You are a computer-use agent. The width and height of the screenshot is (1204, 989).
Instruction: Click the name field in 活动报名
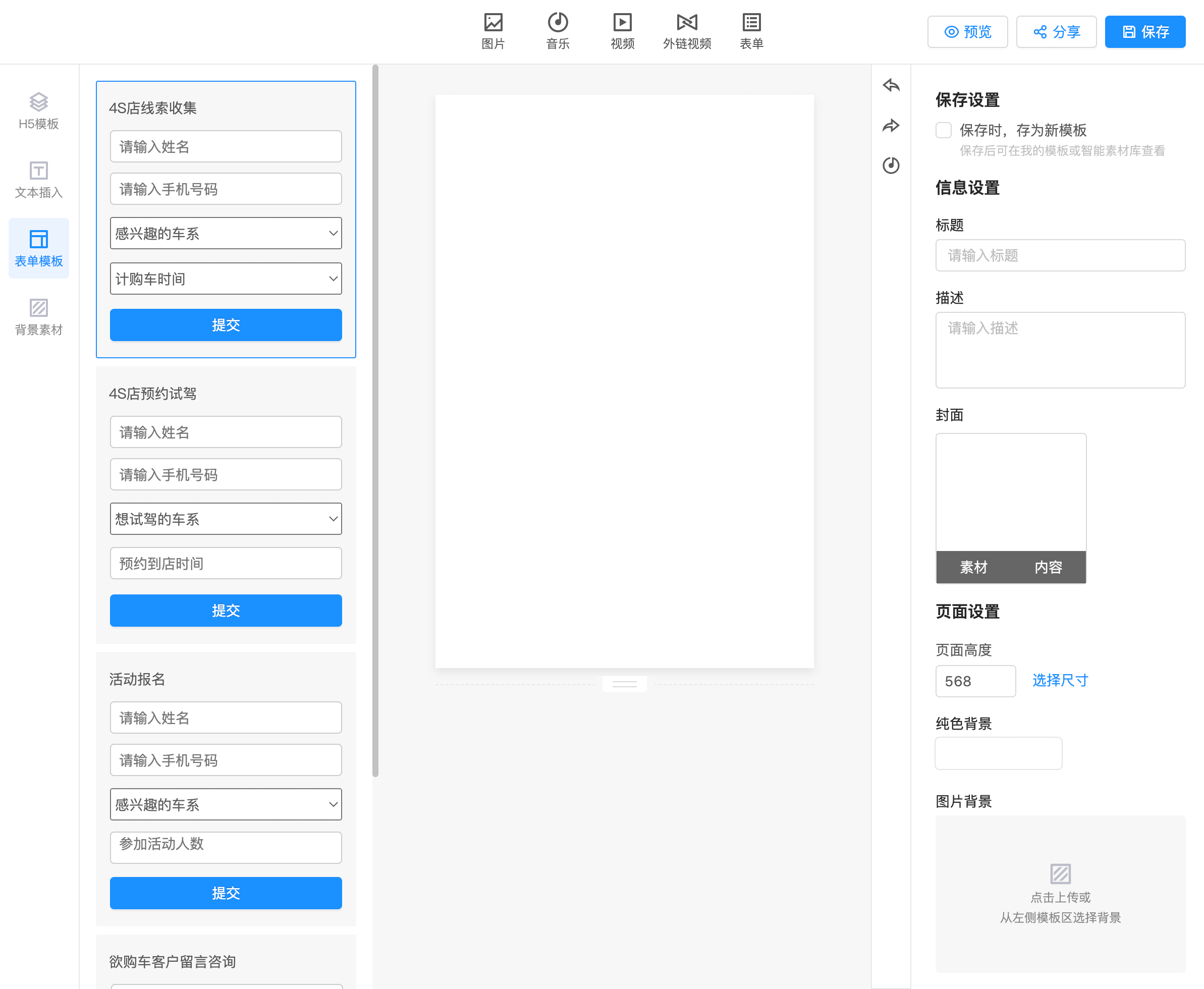226,717
